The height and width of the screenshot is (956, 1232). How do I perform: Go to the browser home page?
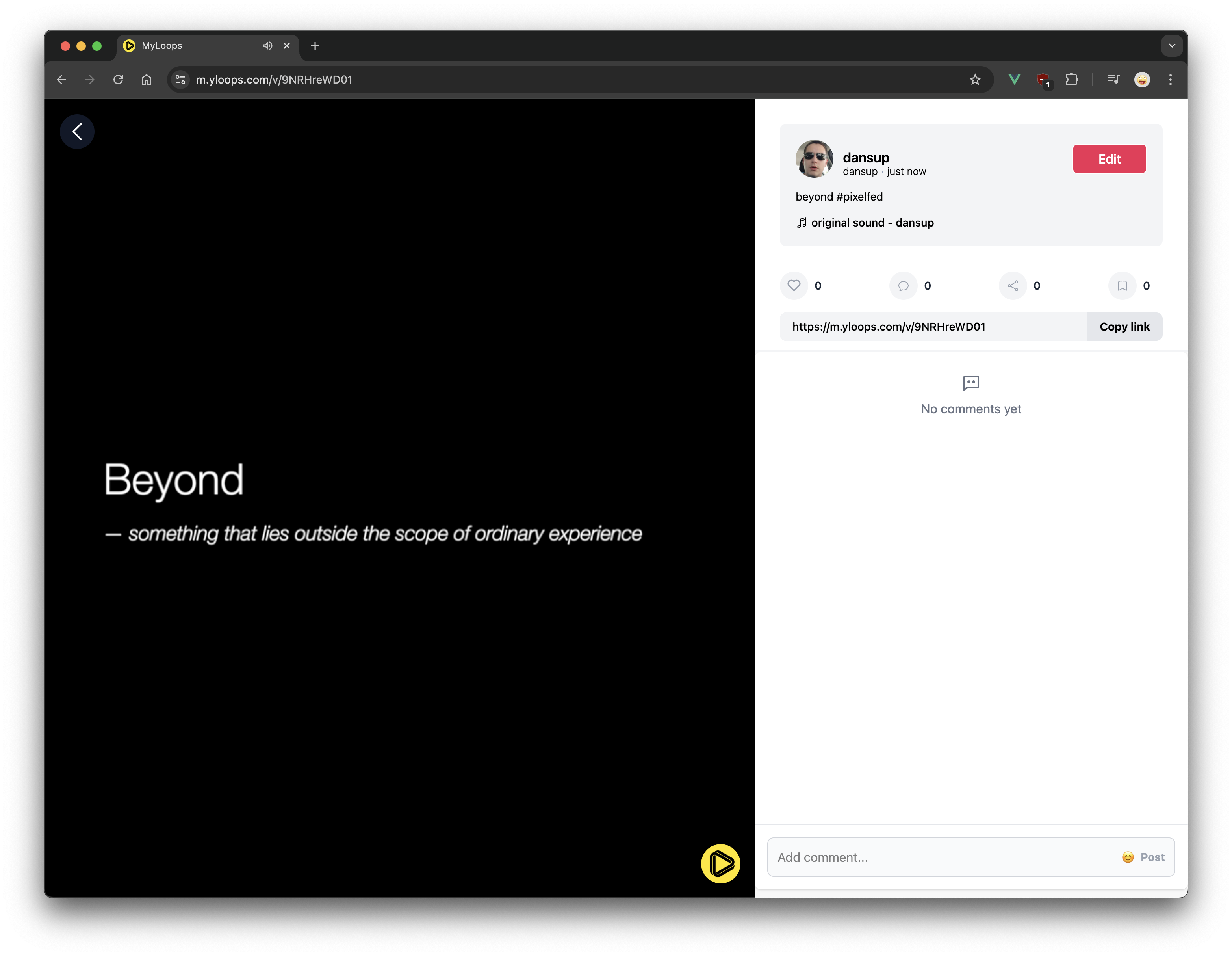[146, 80]
